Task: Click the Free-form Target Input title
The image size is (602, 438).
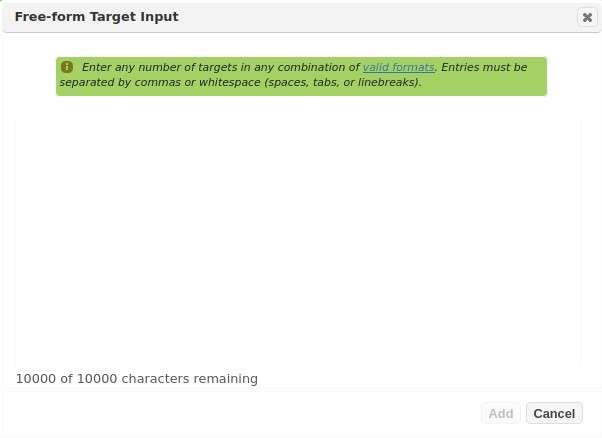Action: (x=97, y=17)
